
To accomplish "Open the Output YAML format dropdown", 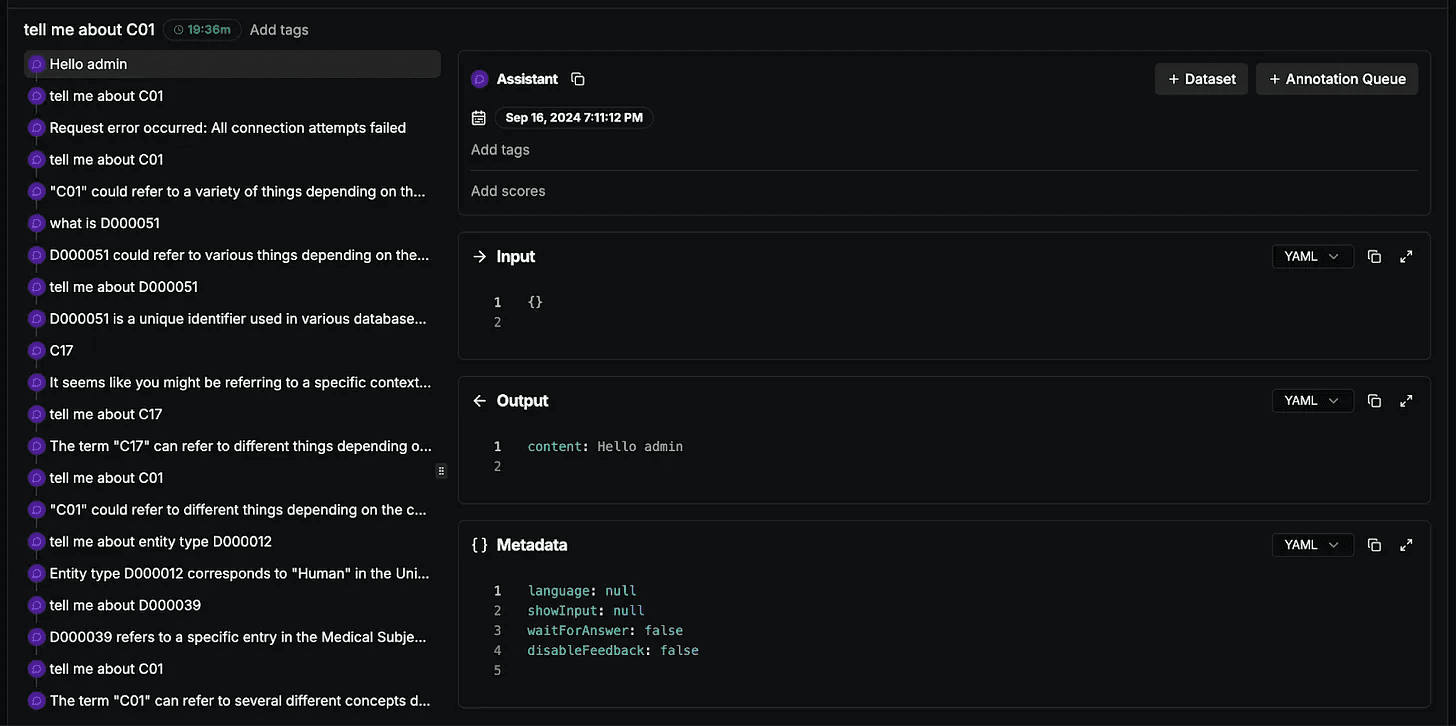I will click(x=1312, y=401).
